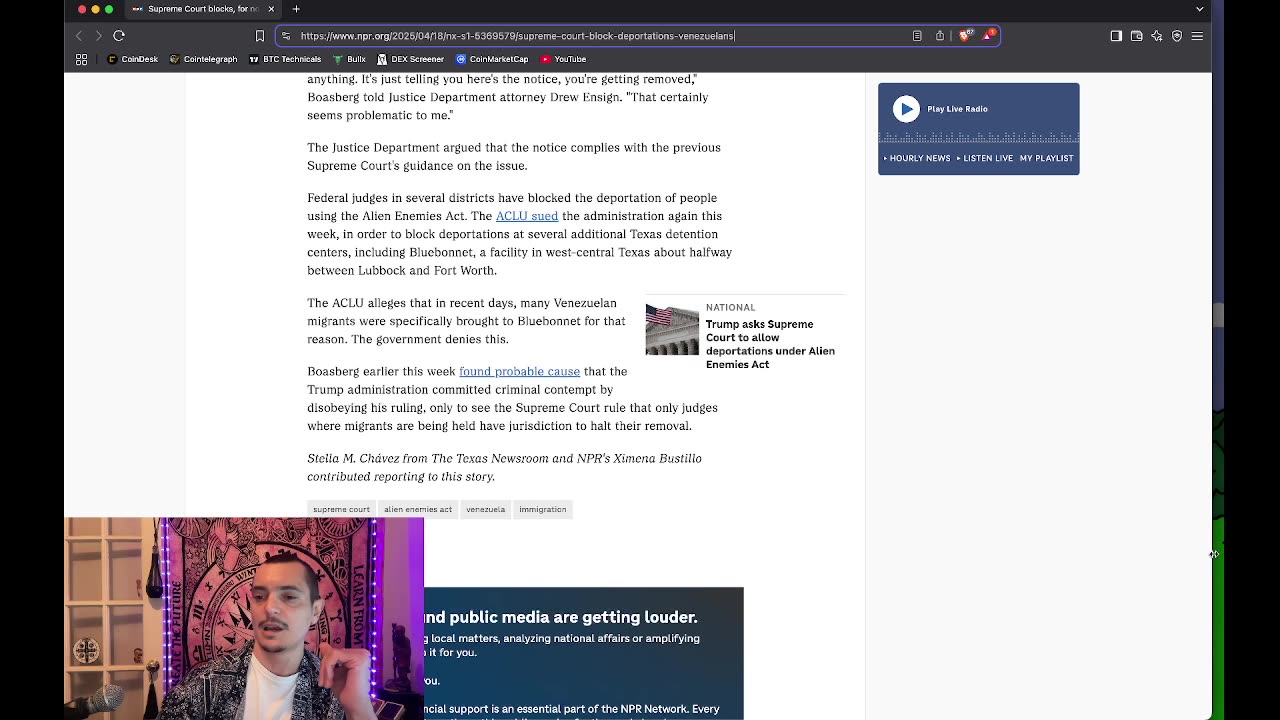
Task: Select the Supreme Court blocks tab
Action: coord(203,9)
